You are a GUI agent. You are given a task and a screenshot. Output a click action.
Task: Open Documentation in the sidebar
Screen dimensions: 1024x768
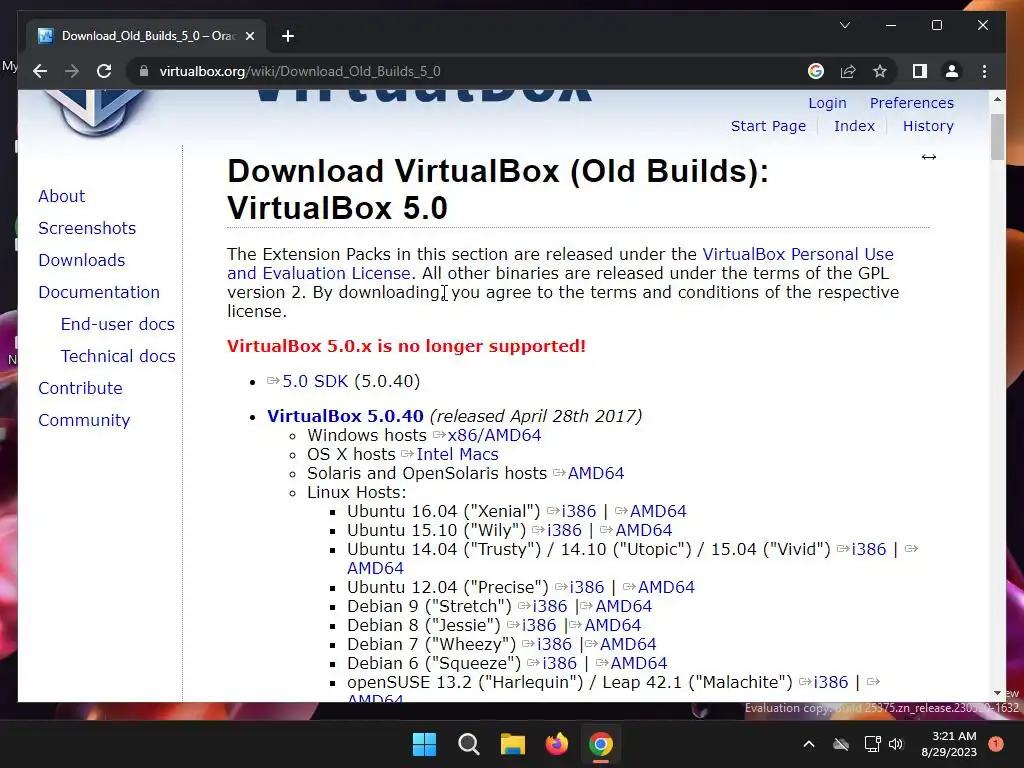click(99, 292)
